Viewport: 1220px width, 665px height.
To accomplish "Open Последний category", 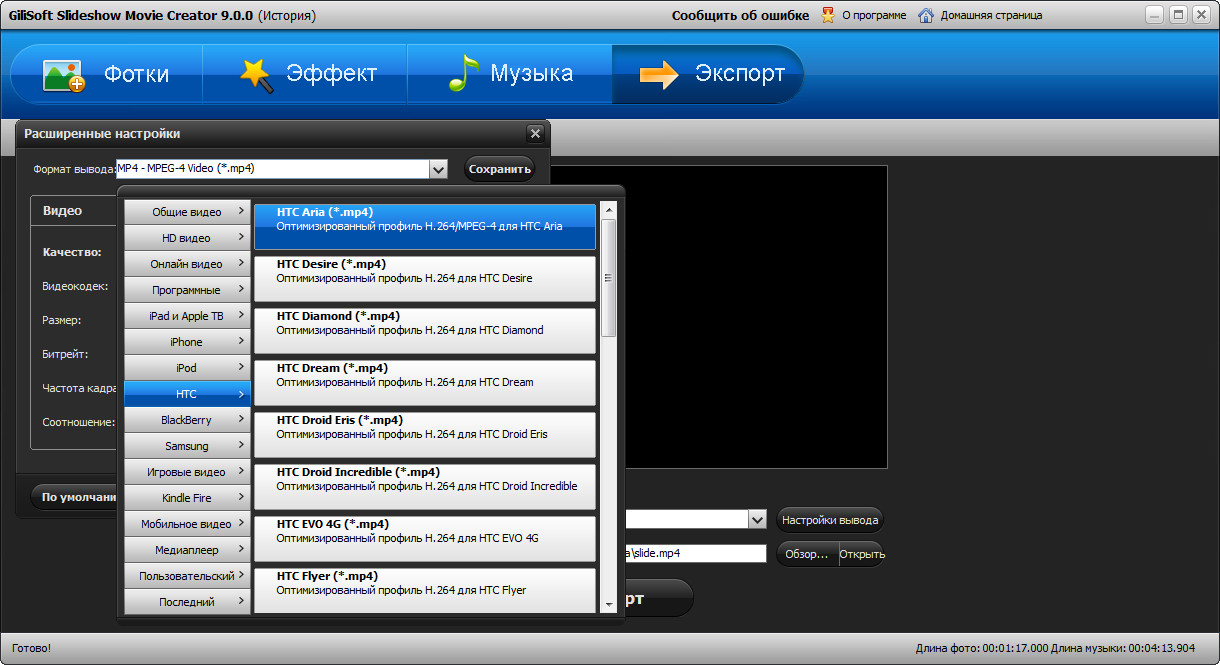I will (x=187, y=602).
